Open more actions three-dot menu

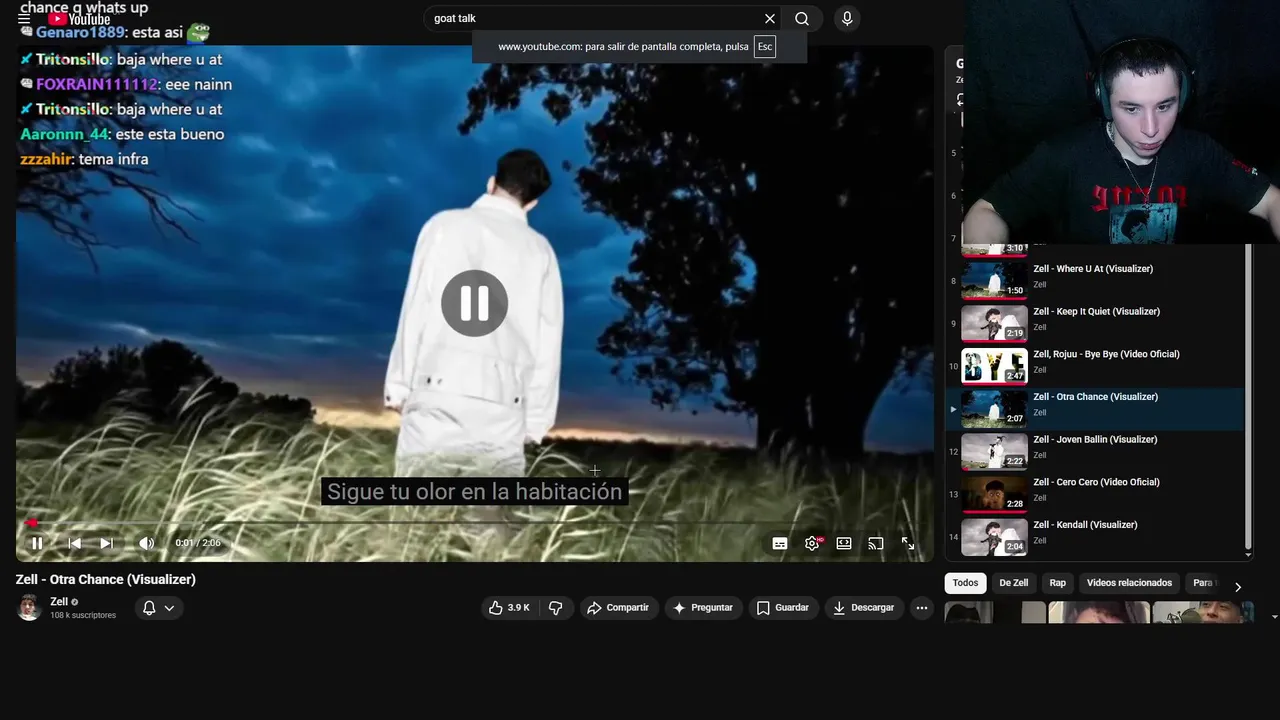[922, 608]
